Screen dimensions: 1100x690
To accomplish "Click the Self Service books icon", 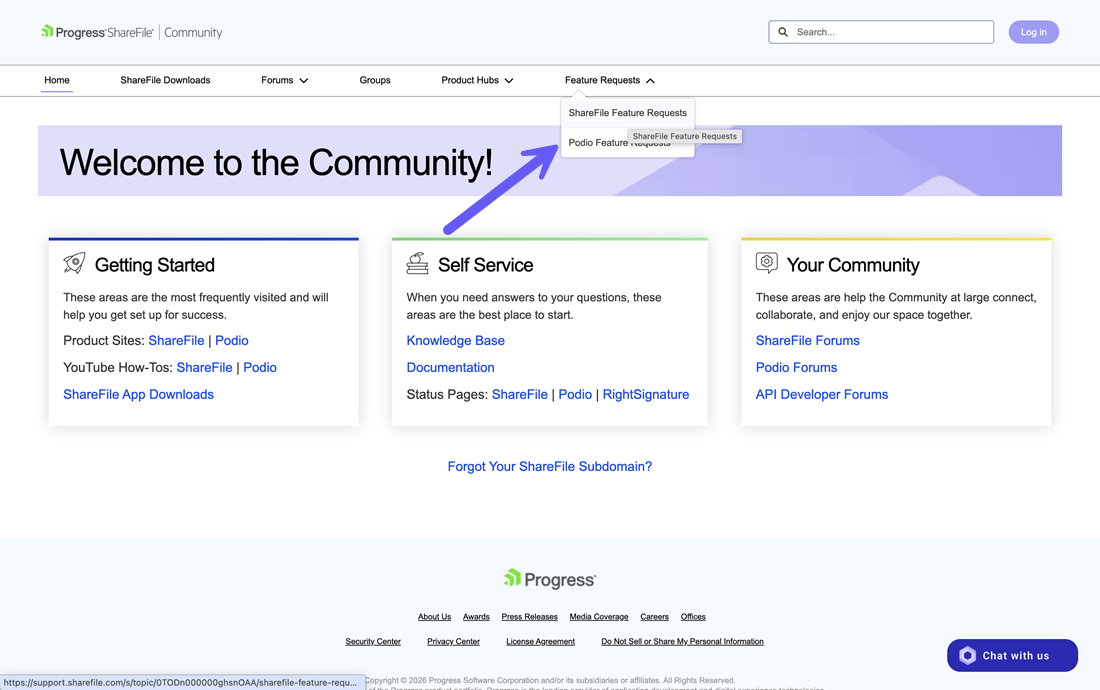I will [417, 263].
